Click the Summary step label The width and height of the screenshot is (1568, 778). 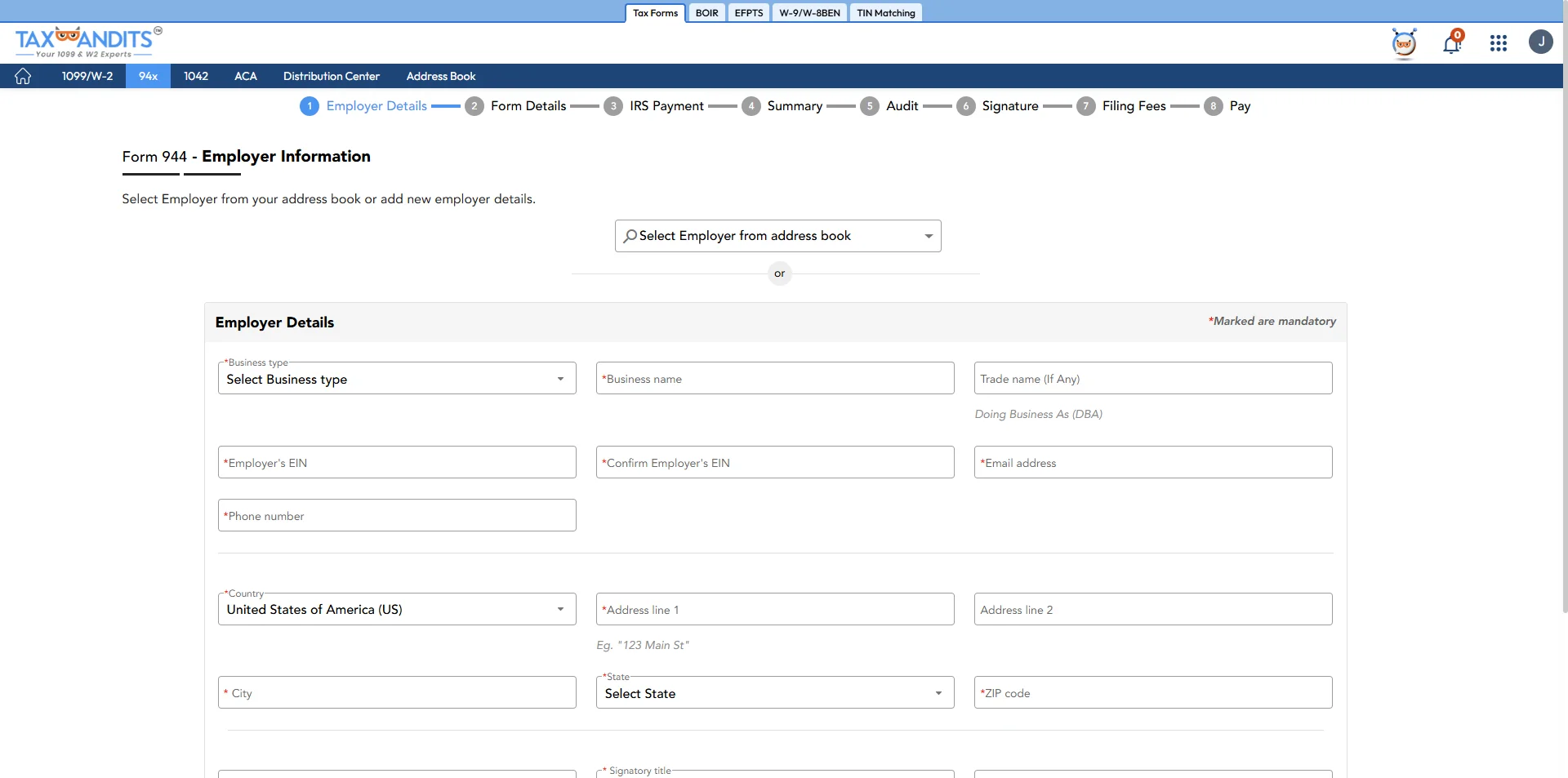pos(795,106)
